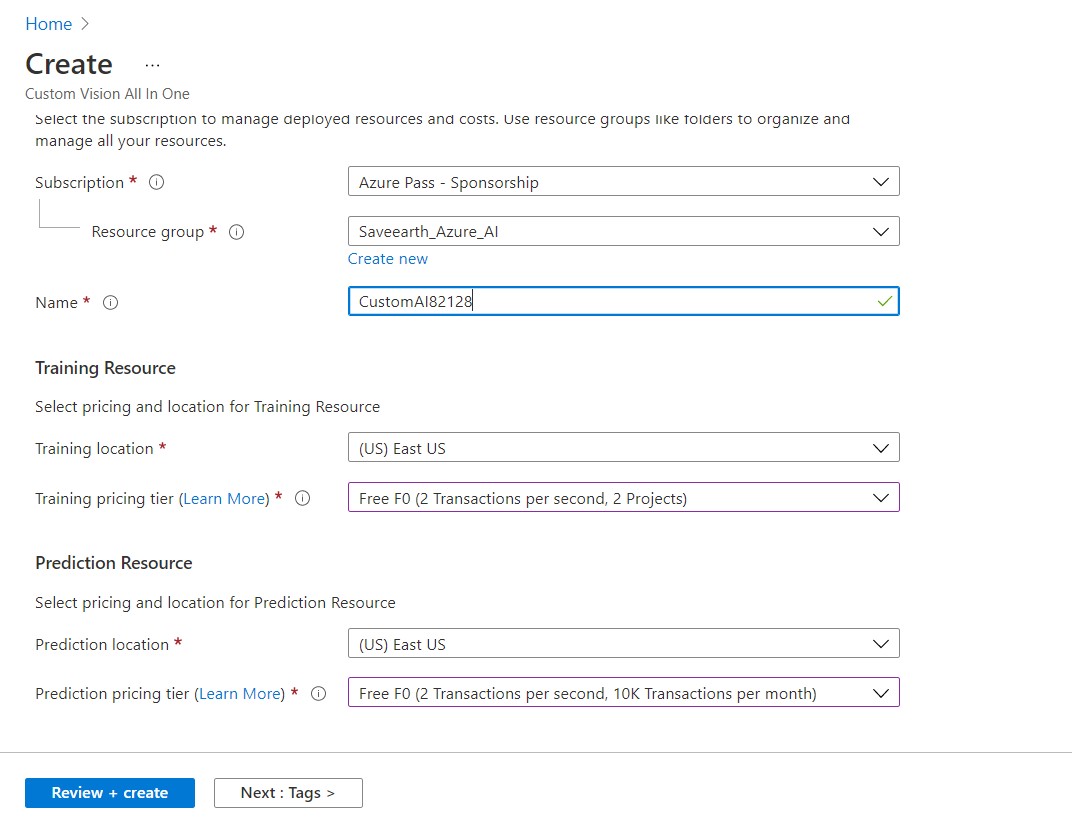Viewport: 1072px width, 823px height.
Task: Open the Subscription dropdown
Action: [x=623, y=182]
